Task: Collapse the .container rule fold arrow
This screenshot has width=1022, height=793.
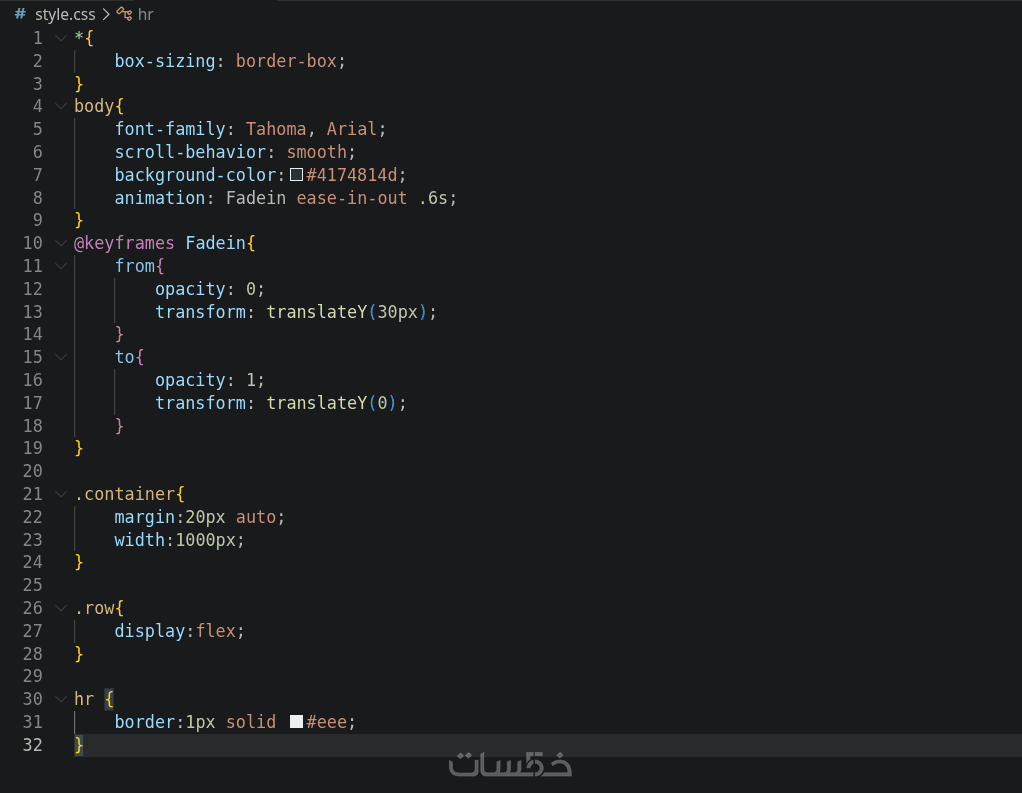Action: [x=61, y=494]
